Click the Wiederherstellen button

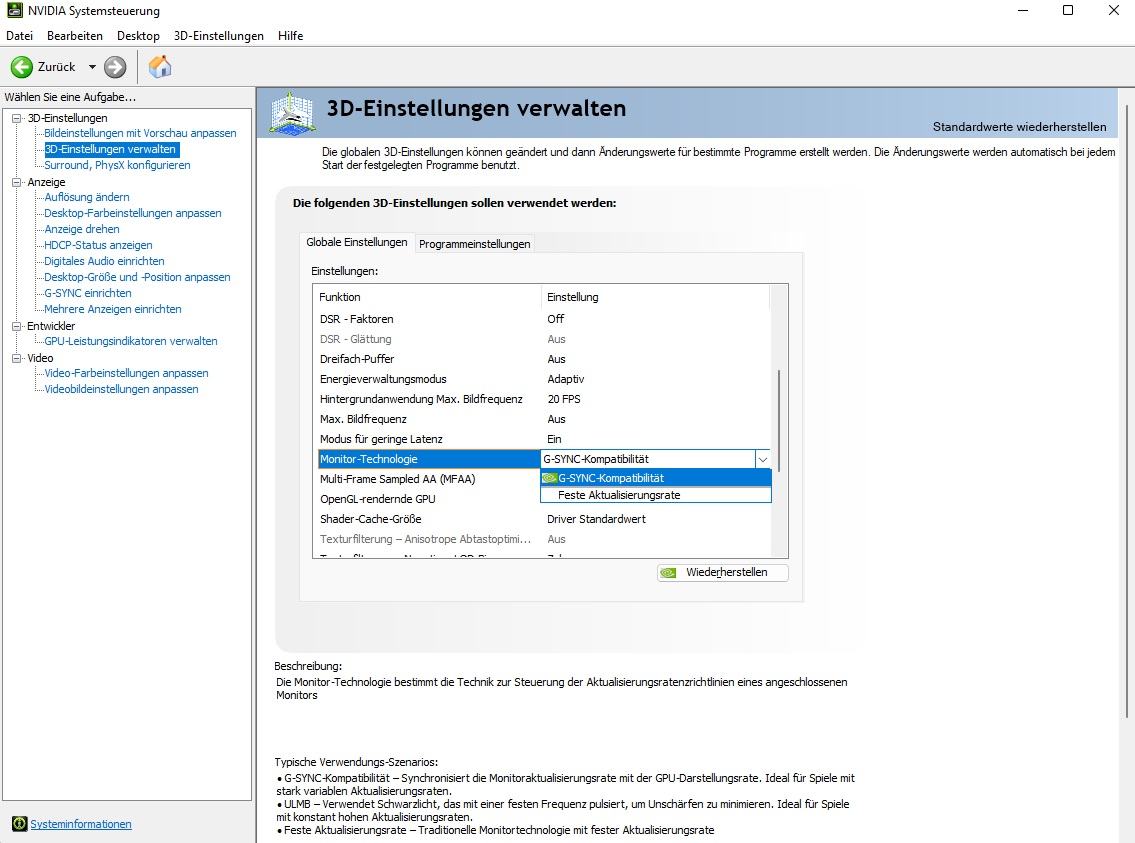click(722, 572)
